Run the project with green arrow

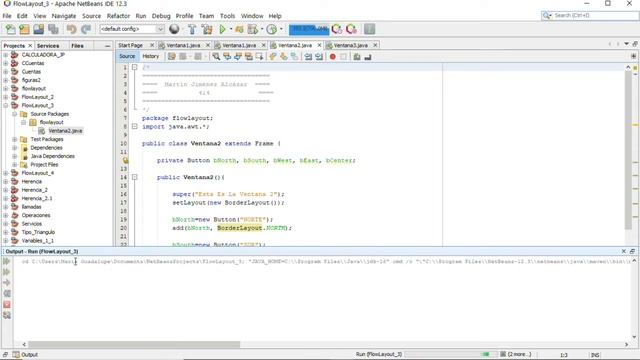pos(222,29)
